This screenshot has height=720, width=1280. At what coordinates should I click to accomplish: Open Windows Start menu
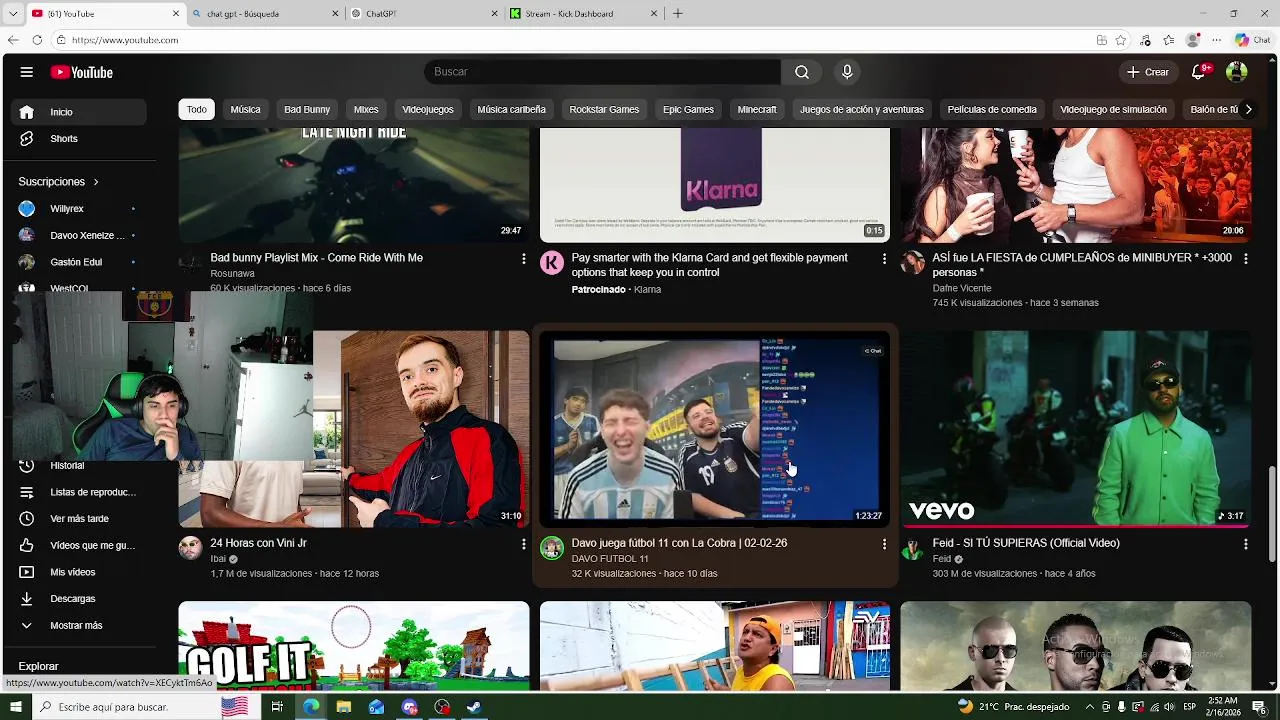click(15, 707)
